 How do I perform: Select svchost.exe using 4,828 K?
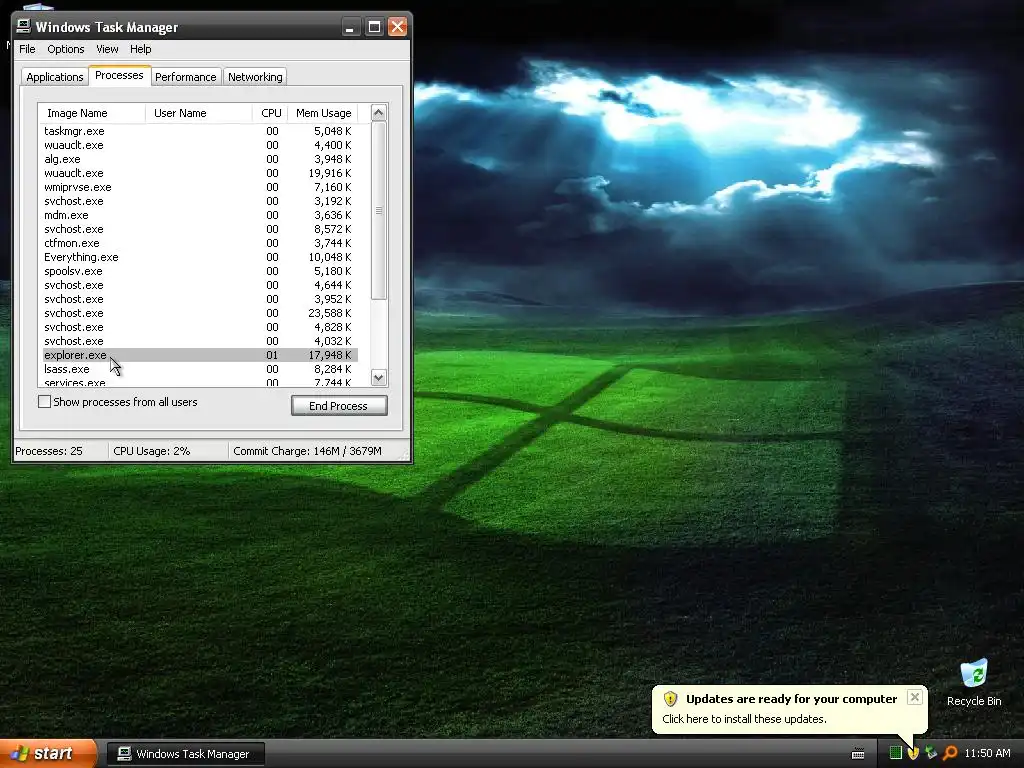click(200, 327)
